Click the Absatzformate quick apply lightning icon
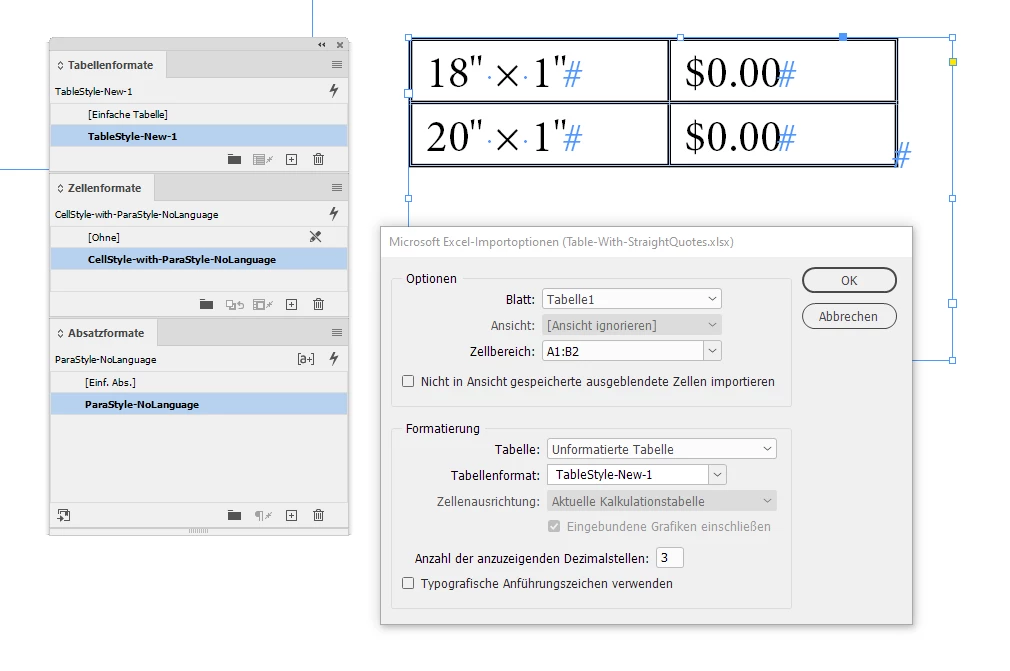1010x671 pixels. pyautogui.click(x=334, y=359)
